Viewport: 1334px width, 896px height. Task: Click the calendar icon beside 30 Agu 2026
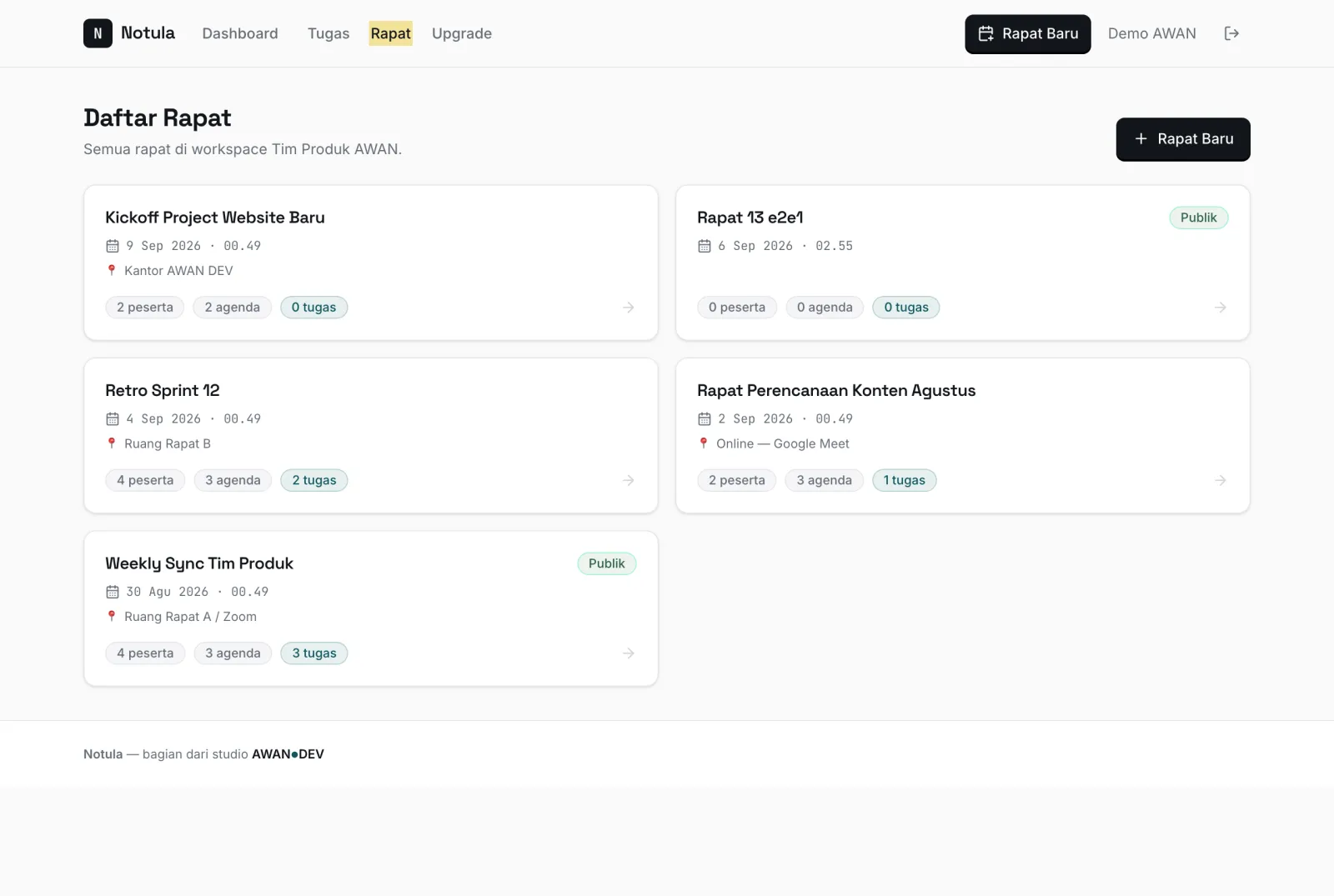113,592
